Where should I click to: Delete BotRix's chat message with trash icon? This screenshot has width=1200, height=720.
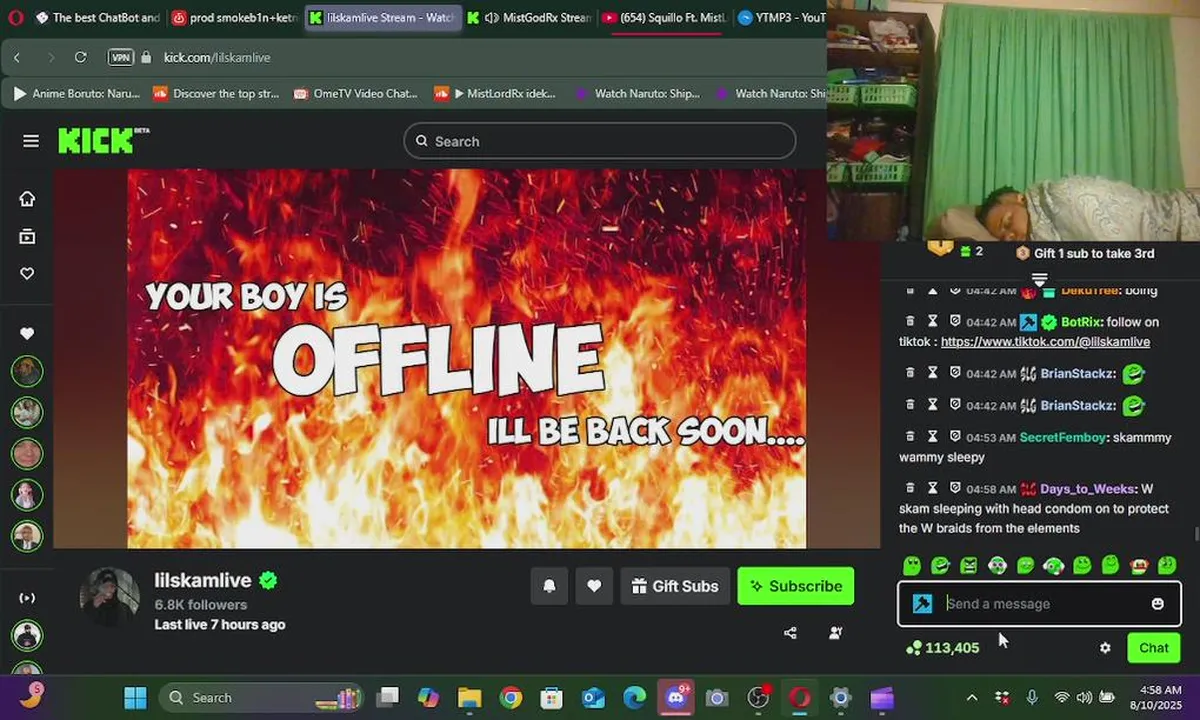click(x=910, y=322)
